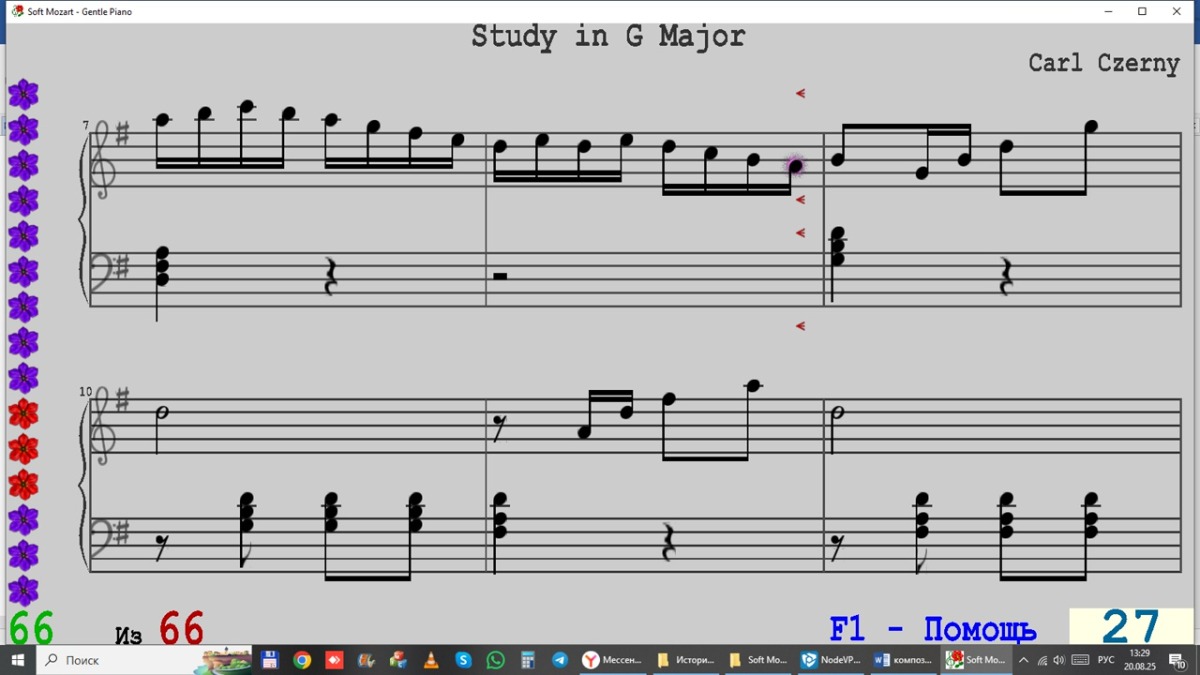Open Skype from the taskbar
This screenshot has width=1200, height=675.
[x=463, y=660]
